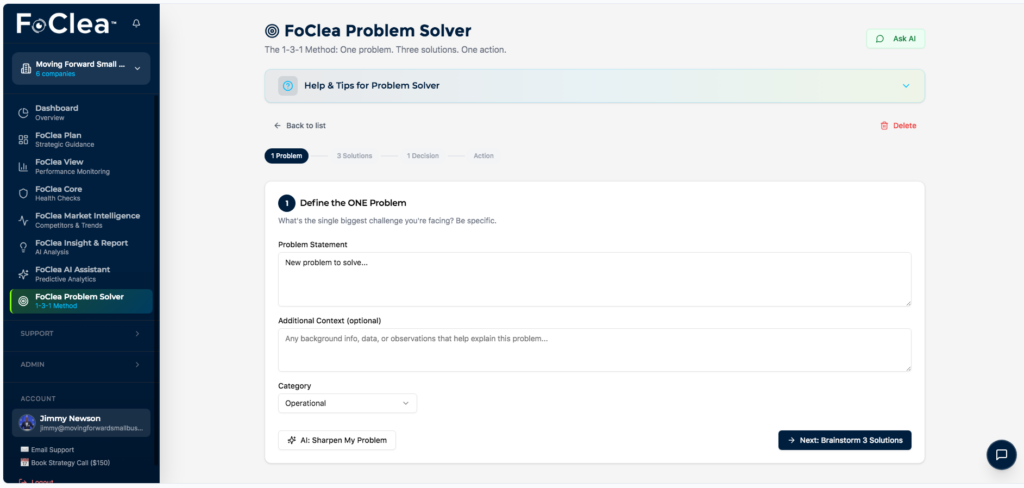Screen dimensions: 1024x488
Task: Click the Insight & Report lightbulb icon
Action: point(23,247)
